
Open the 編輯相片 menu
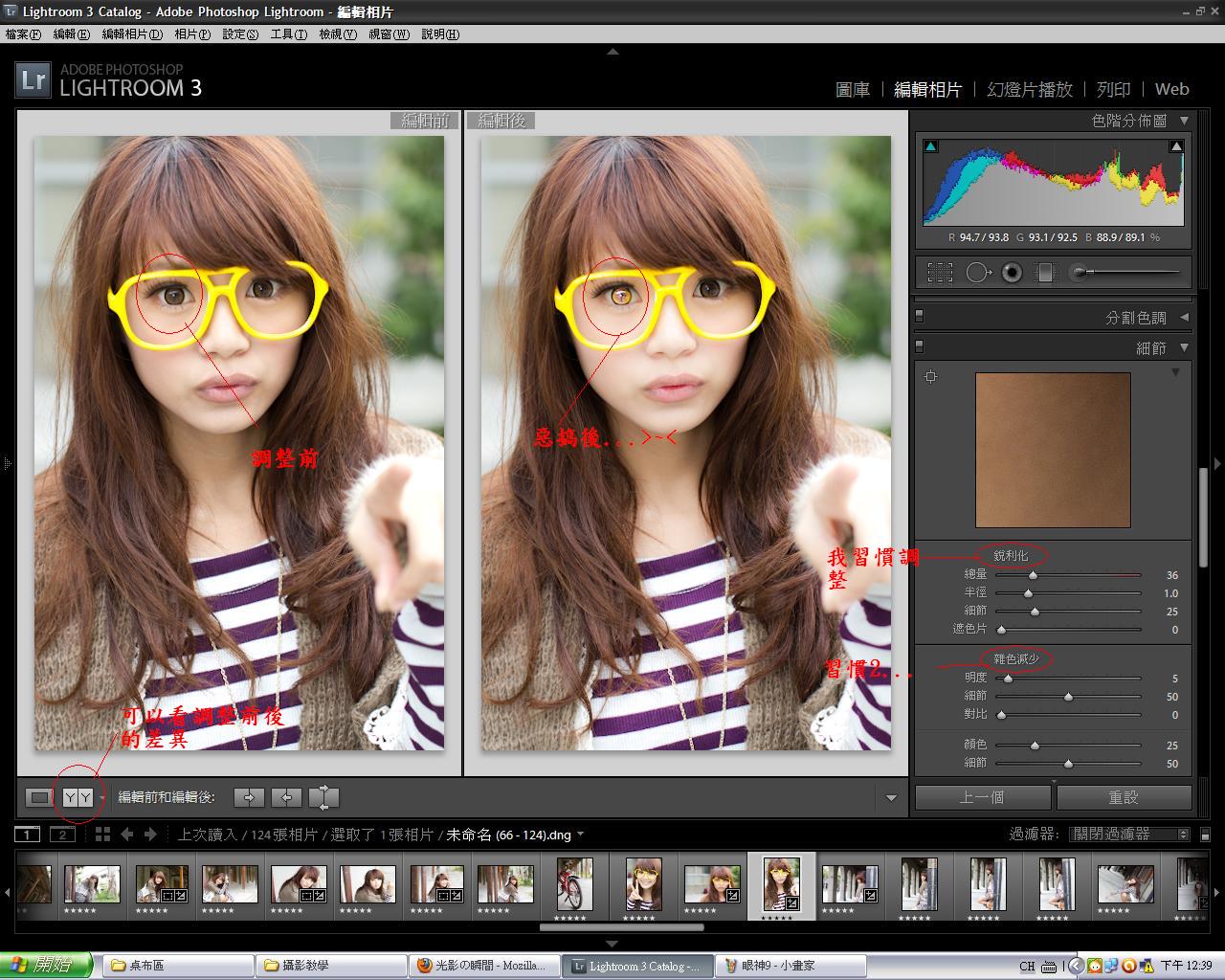[x=132, y=34]
